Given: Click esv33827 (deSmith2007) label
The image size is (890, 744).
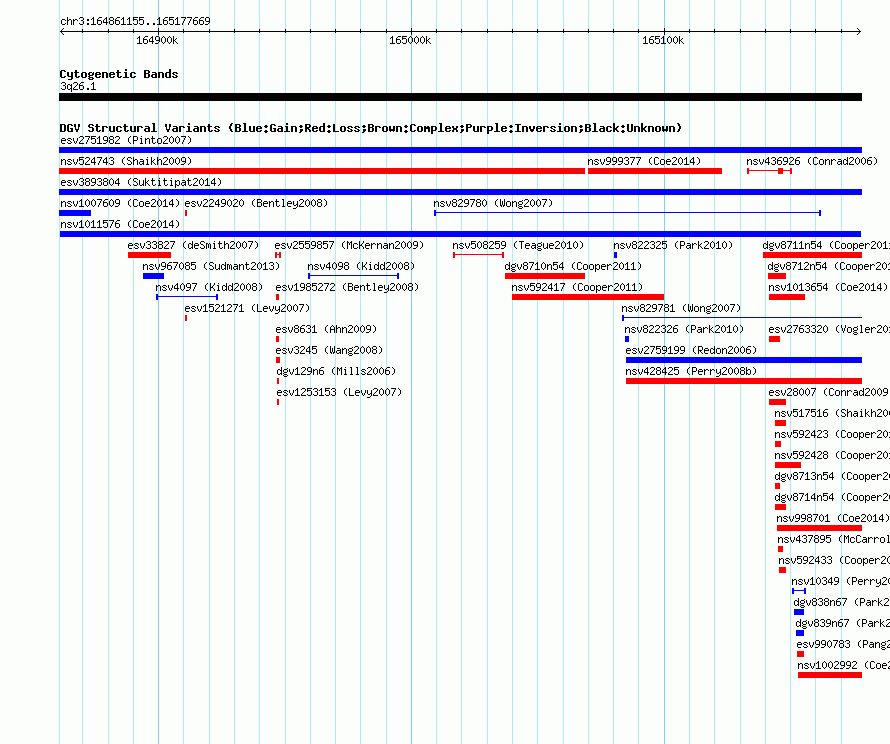Looking at the screenshot, I should point(193,245).
